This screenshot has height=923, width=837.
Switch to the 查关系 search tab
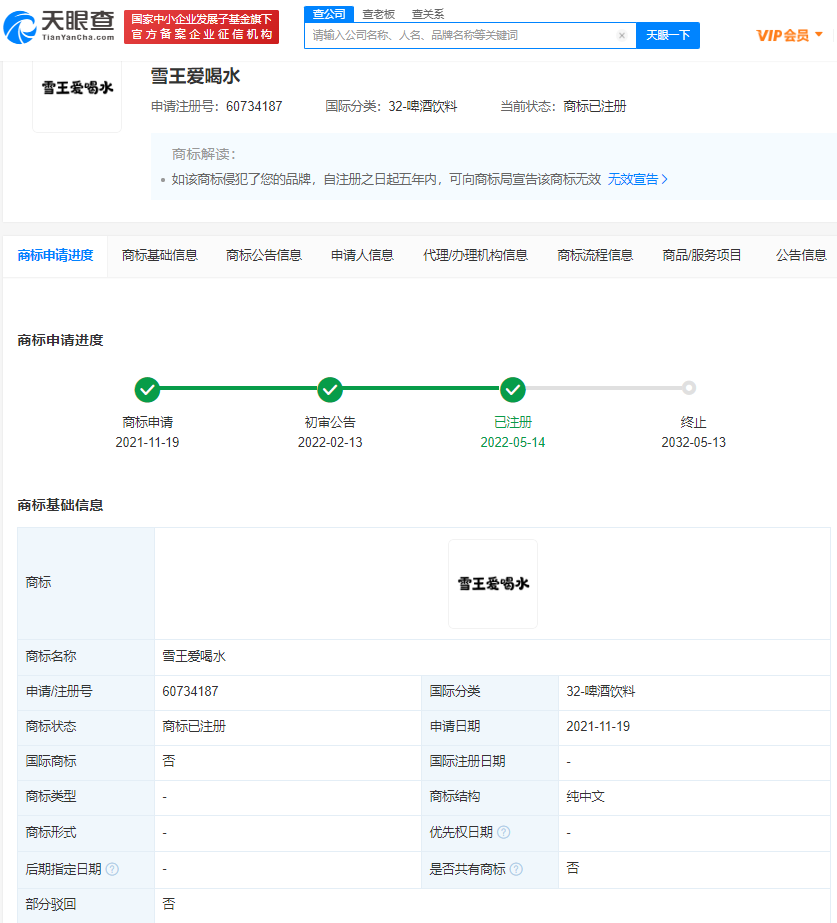point(428,14)
